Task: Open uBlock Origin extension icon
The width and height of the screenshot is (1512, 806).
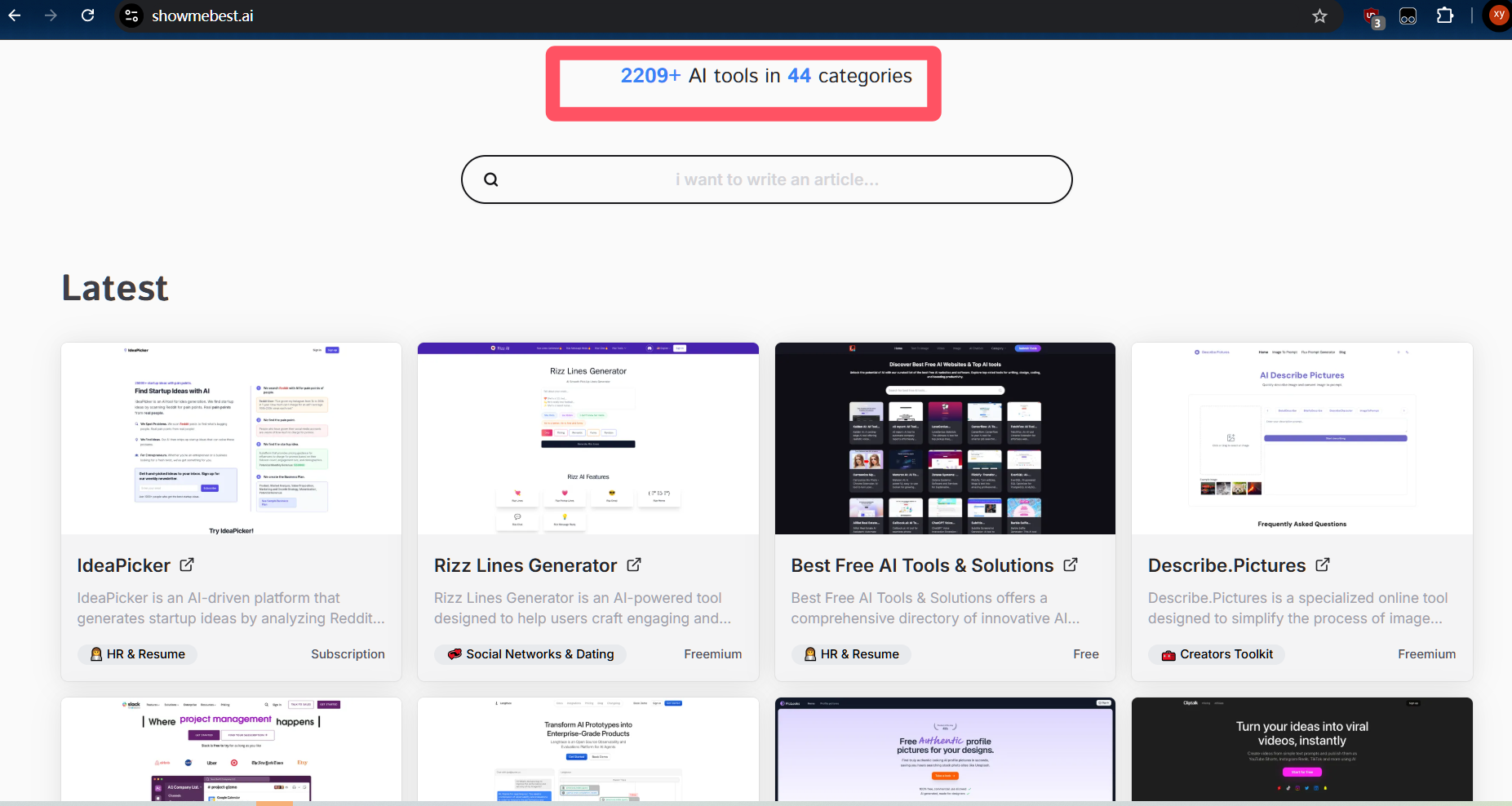Action: coord(1372,16)
